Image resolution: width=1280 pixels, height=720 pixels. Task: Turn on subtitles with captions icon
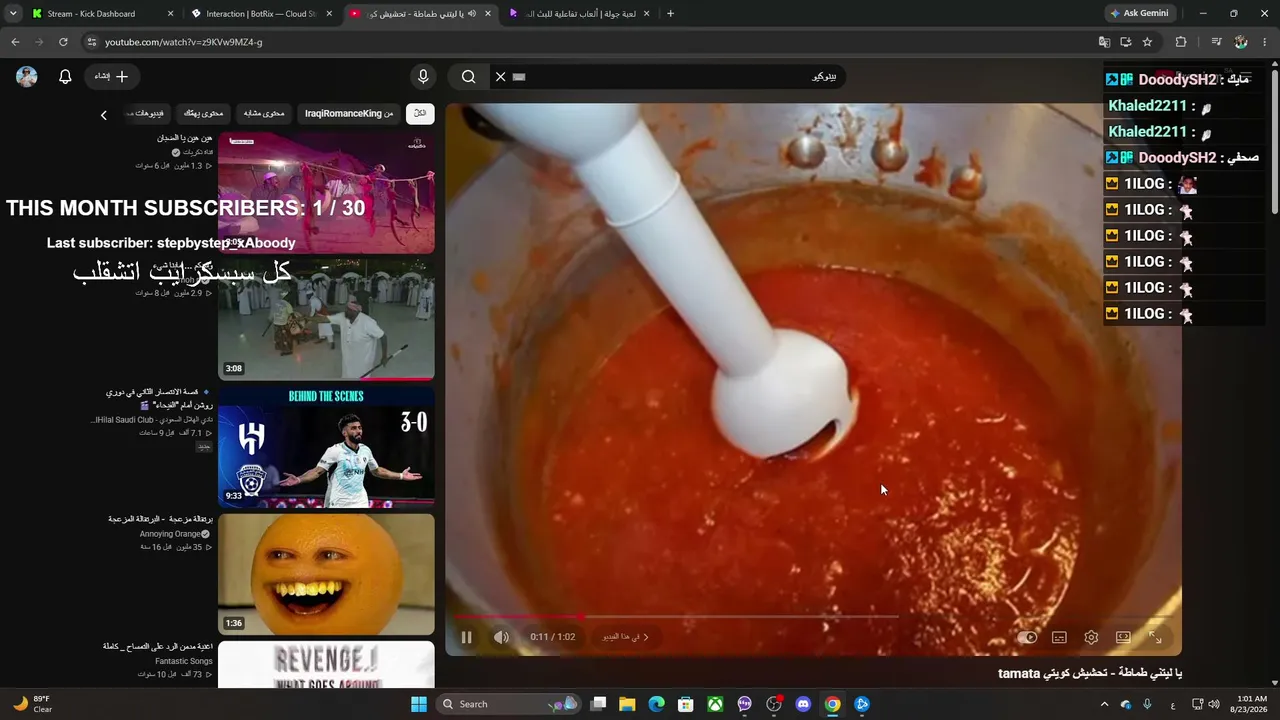(x=1059, y=637)
